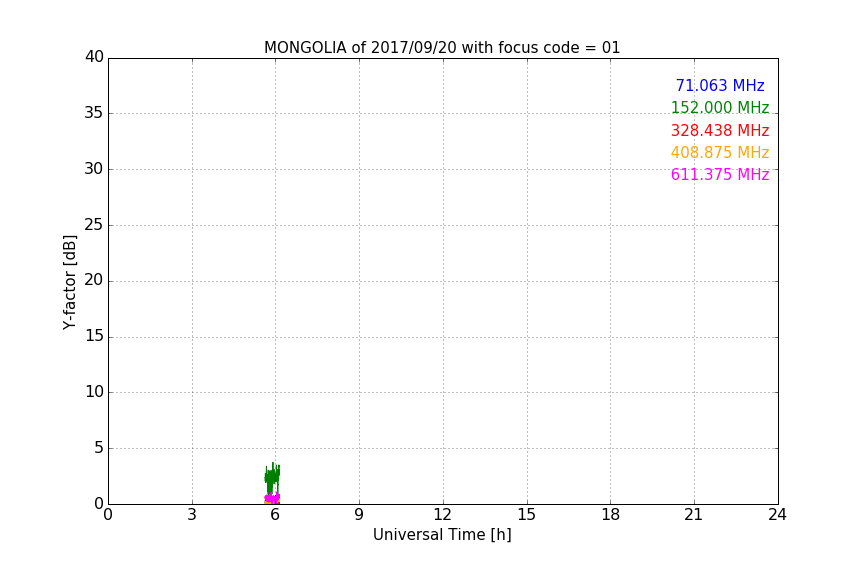Click the x-axis tick label '24'
The height and width of the screenshot is (576, 864).
(x=777, y=515)
